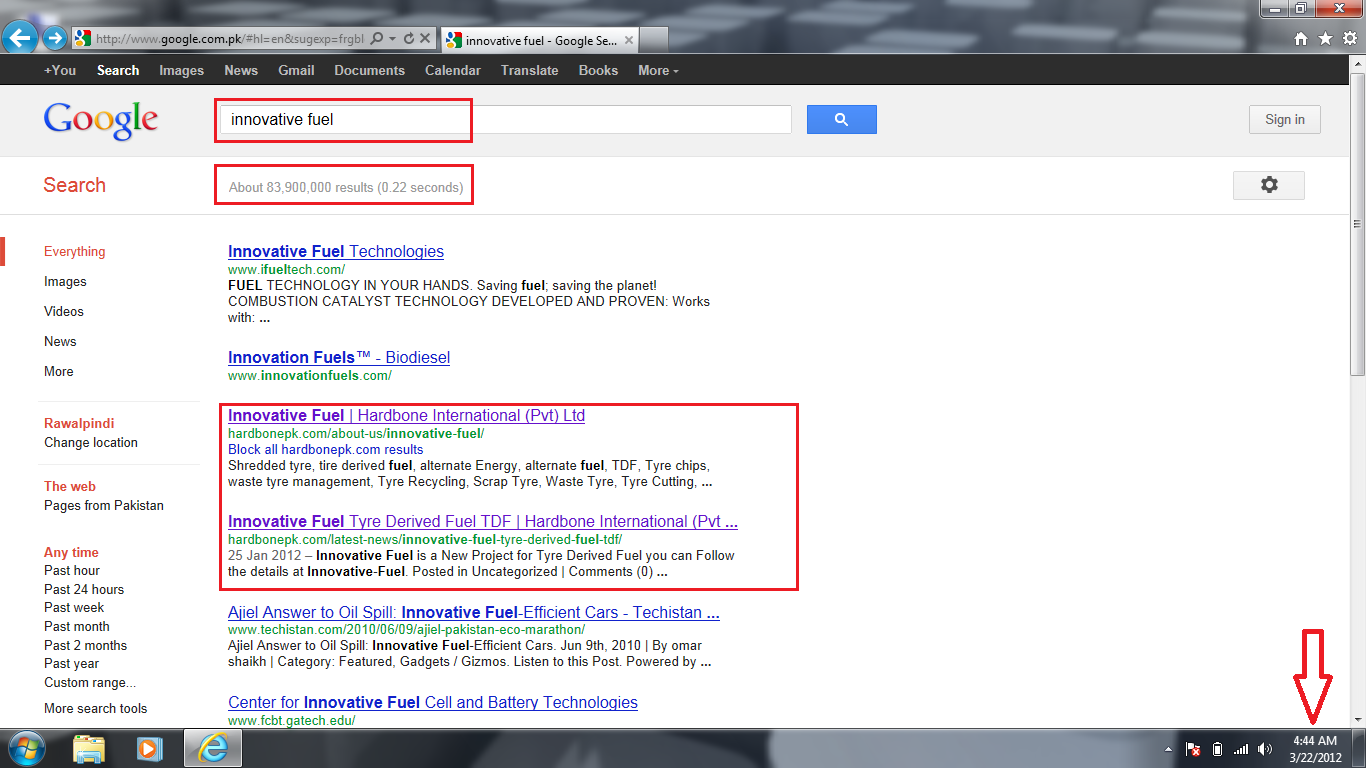The image size is (1366, 768).
Task: Click the volume speaker tray icon
Action: pyautogui.click(x=1266, y=749)
